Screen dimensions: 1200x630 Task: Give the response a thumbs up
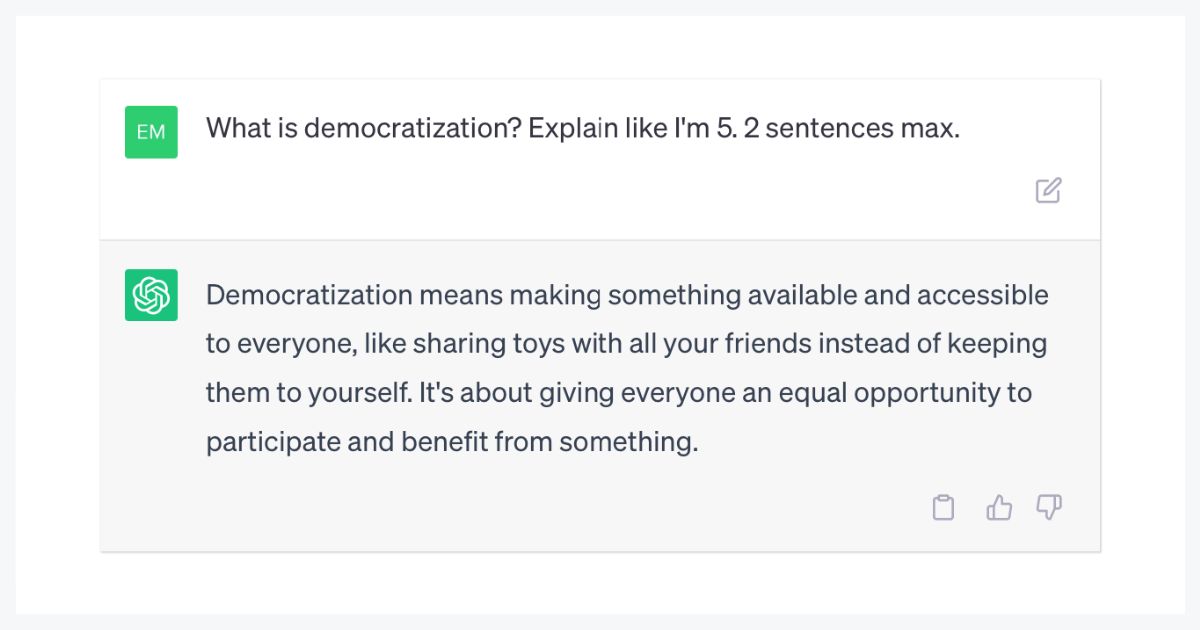[x=999, y=508]
